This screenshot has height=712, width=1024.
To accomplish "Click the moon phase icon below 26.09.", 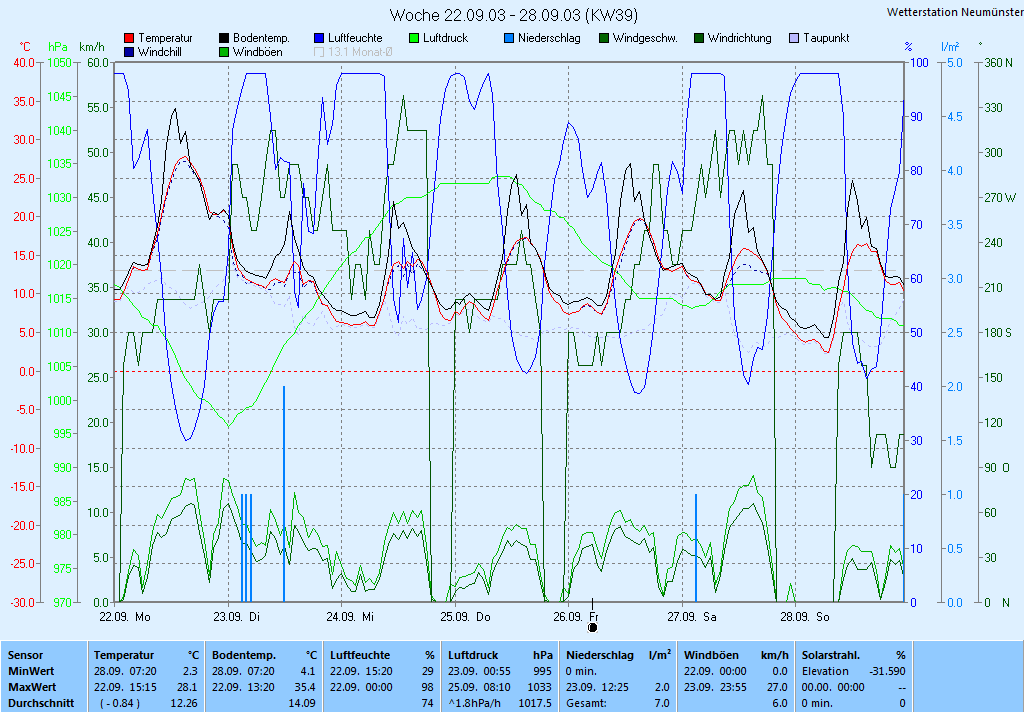I will (x=592, y=628).
